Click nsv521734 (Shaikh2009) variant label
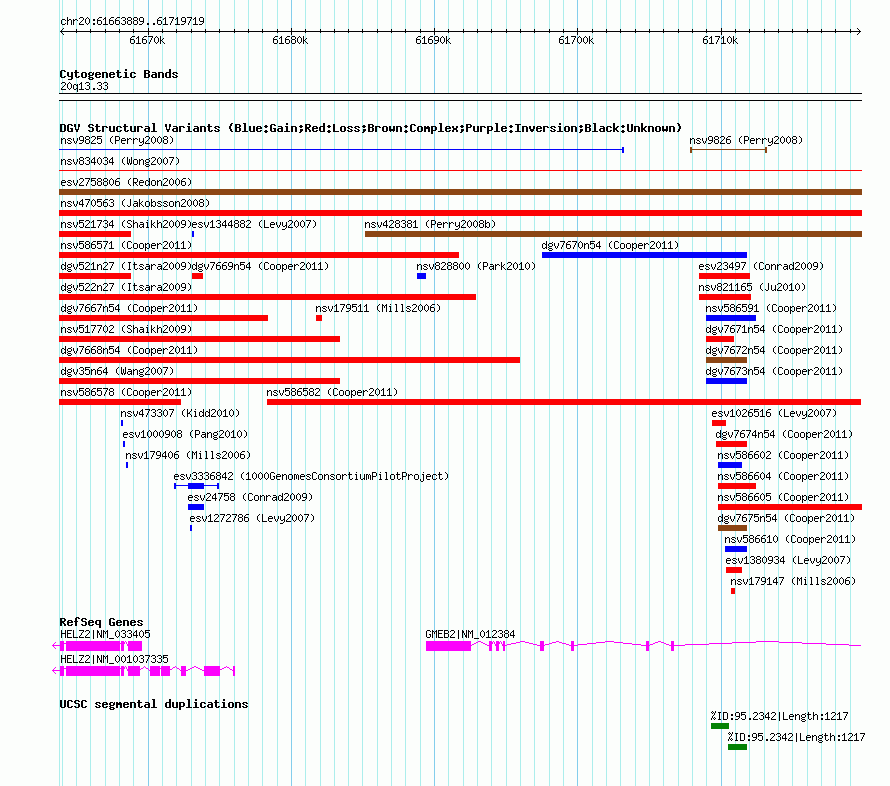 pos(125,224)
